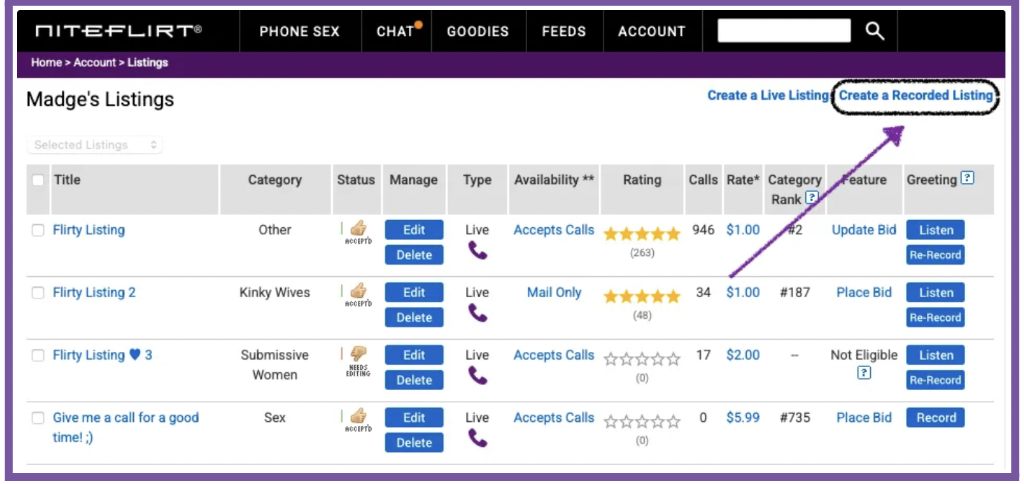Click Place Bid for Give me a call listing
The height and width of the screenshot is (484, 1024).
pos(864,418)
